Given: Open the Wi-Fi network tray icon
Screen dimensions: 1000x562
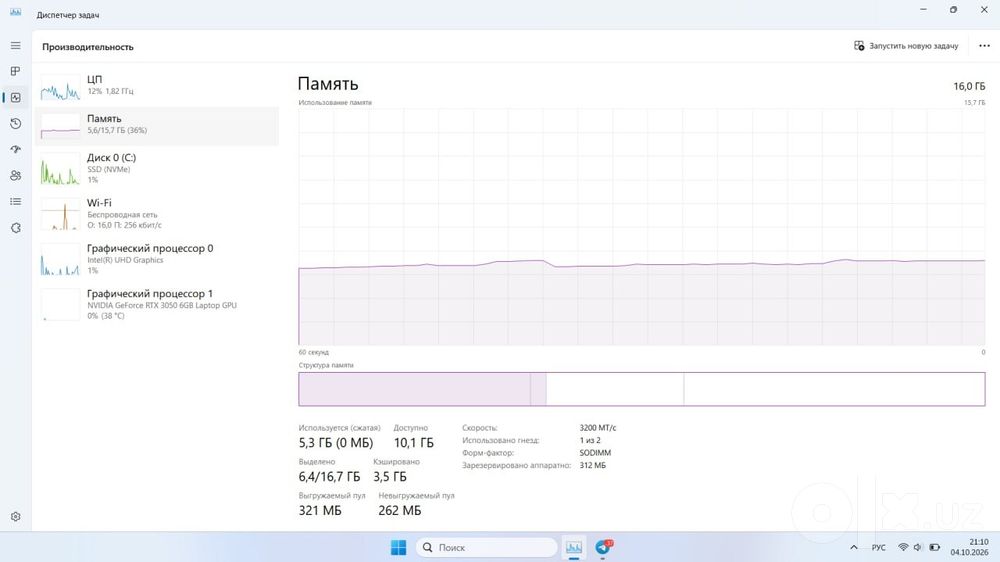Looking at the screenshot, I should click(x=903, y=547).
